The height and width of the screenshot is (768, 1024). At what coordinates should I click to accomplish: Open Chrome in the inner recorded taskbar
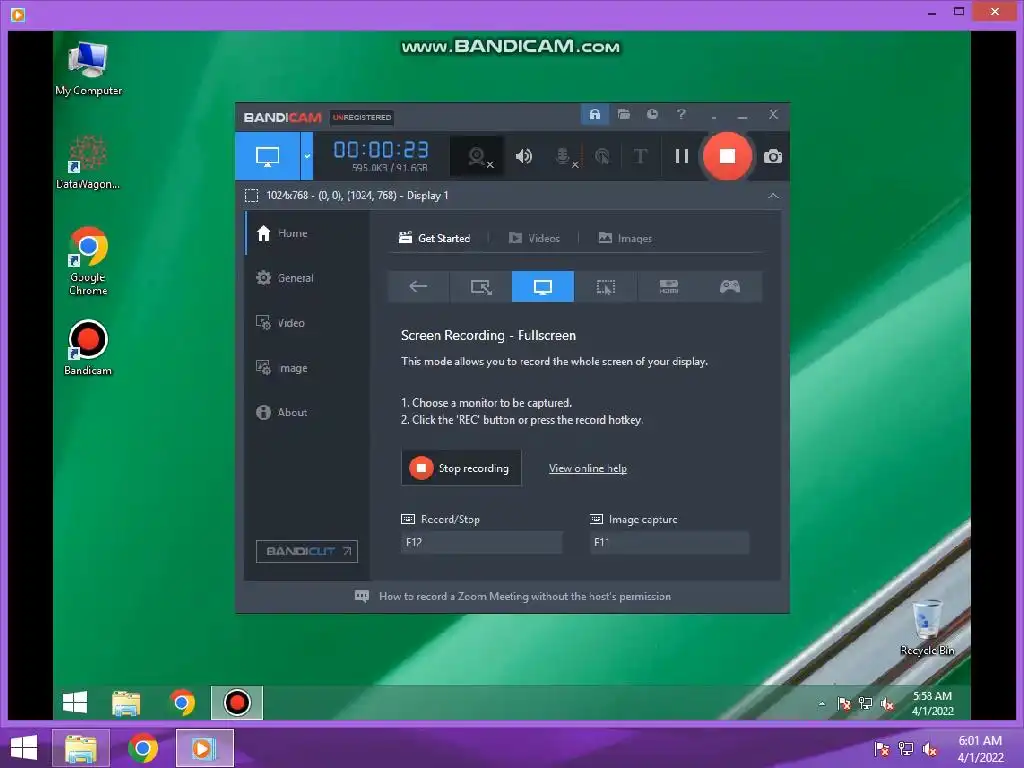(182, 703)
